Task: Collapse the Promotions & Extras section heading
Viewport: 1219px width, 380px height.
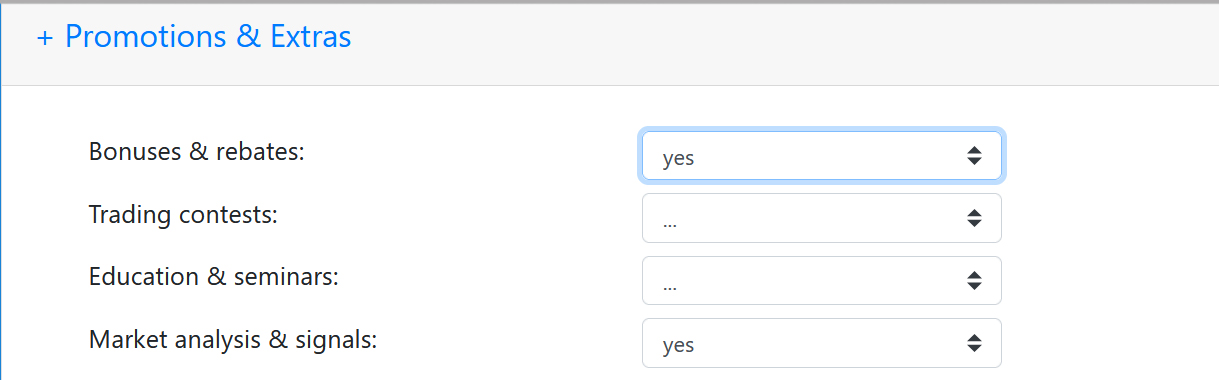Action: click(x=194, y=37)
